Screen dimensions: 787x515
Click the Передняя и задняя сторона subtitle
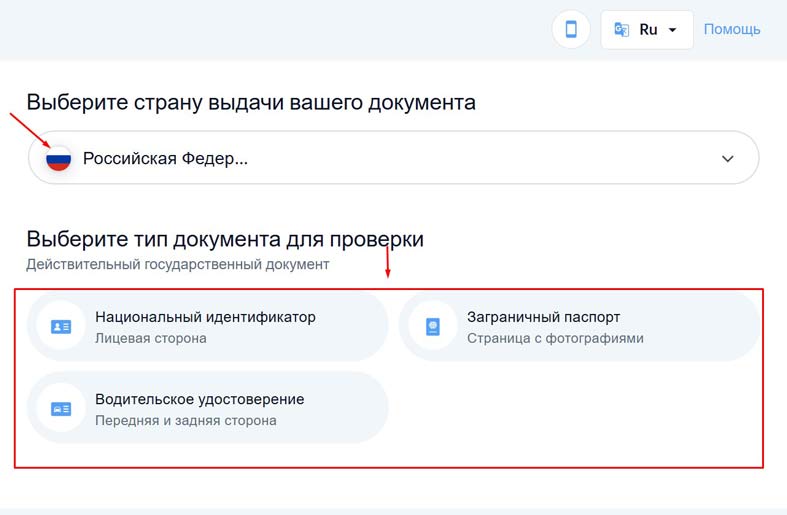tap(185, 420)
